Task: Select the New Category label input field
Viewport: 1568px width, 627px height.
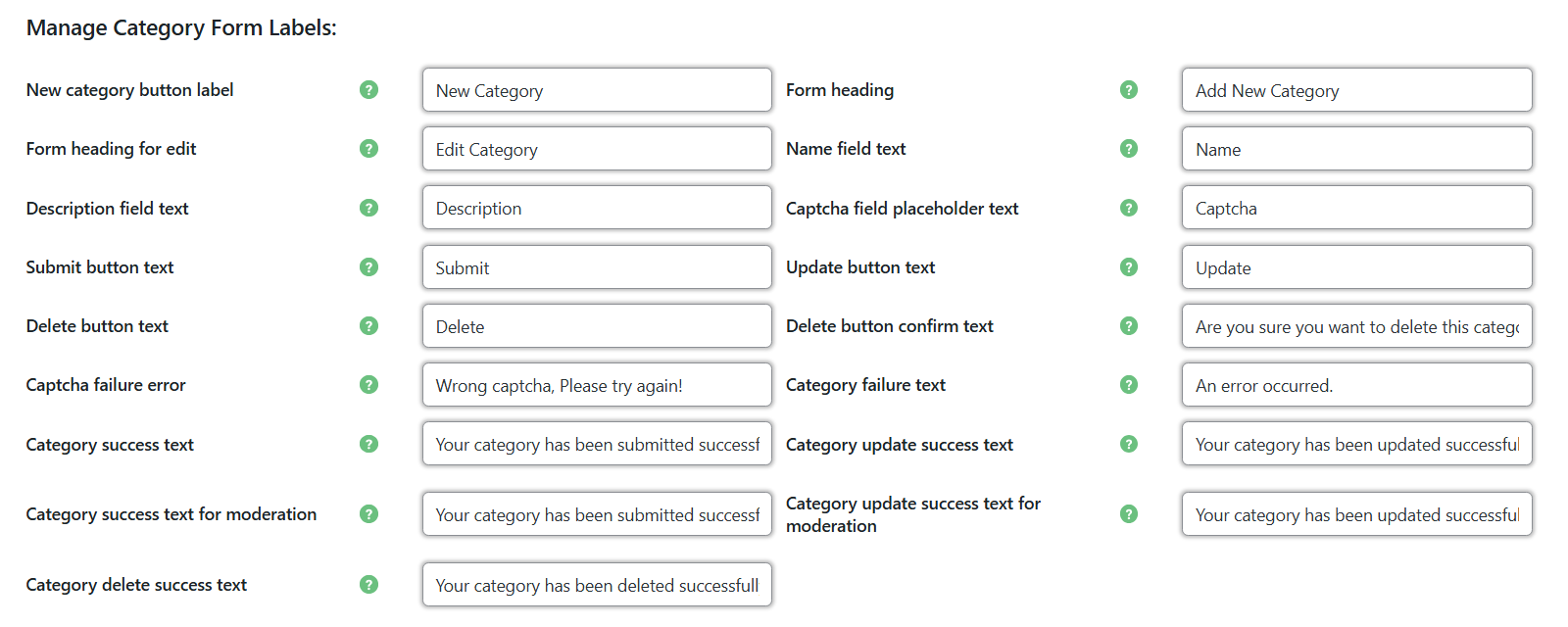Action: pyautogui.click(x=597, y=89)
